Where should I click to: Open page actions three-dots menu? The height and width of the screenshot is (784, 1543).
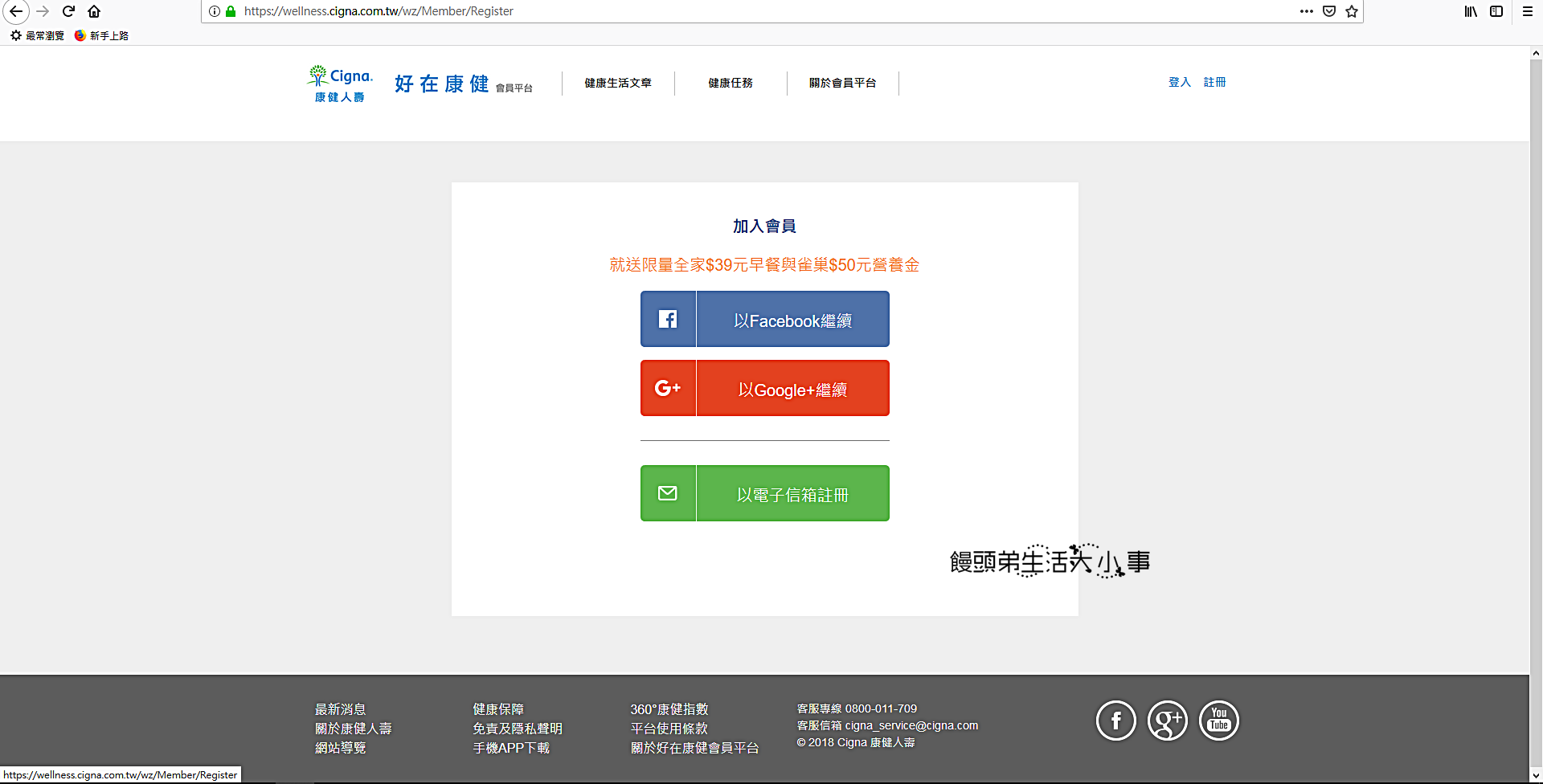click(1307, 11)
